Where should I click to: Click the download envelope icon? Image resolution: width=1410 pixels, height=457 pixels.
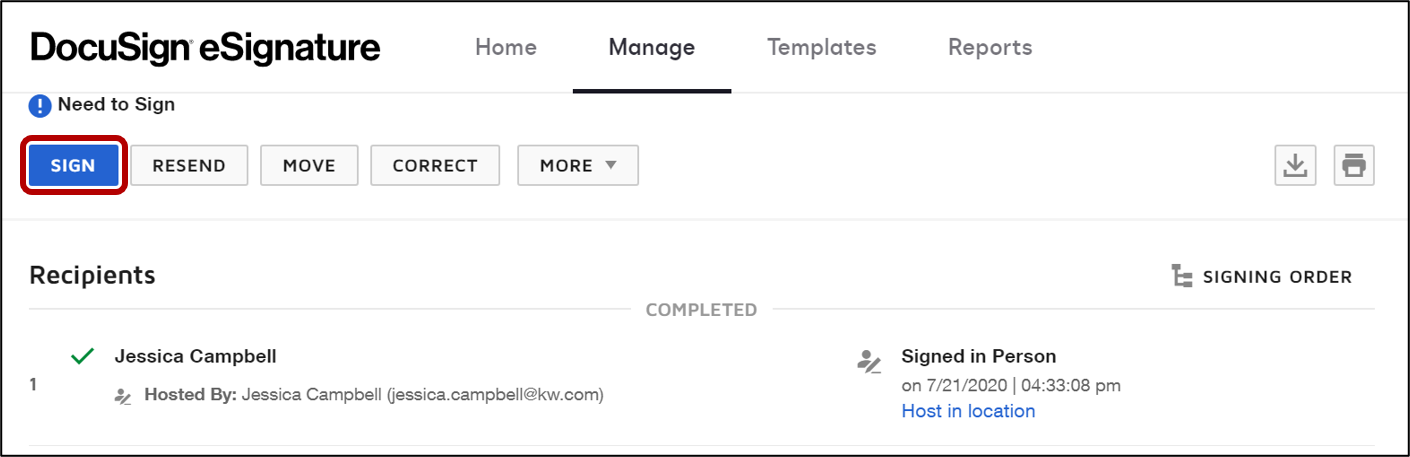(1295, 165)
